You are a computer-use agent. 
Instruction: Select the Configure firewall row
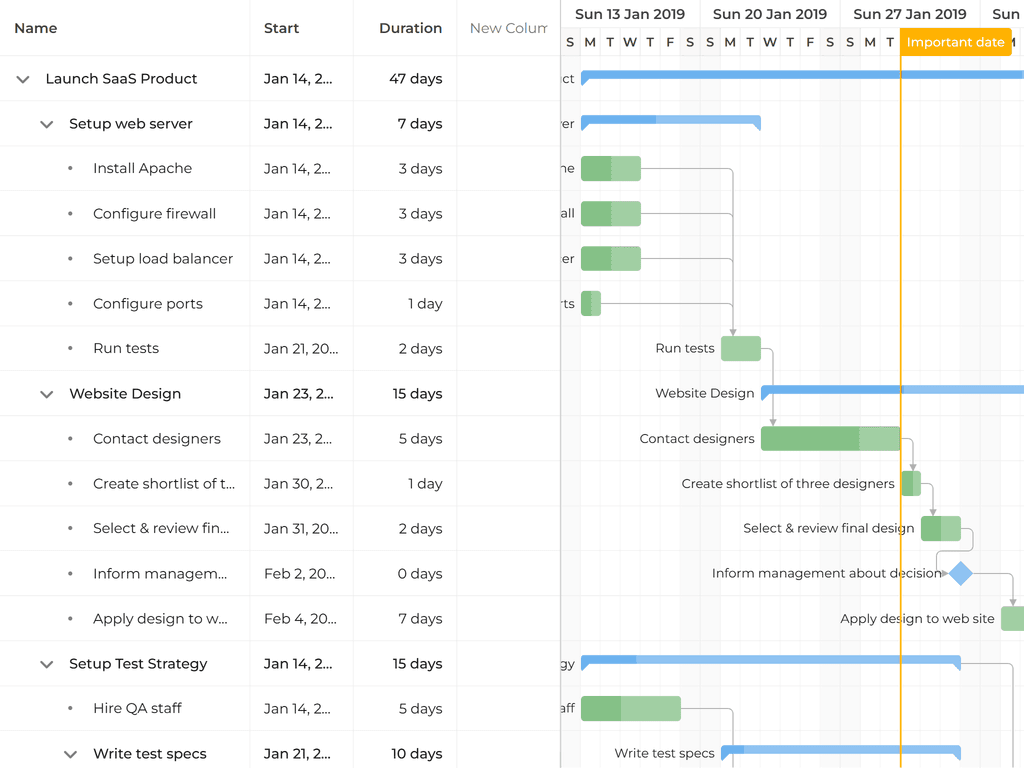coord(154,214)
